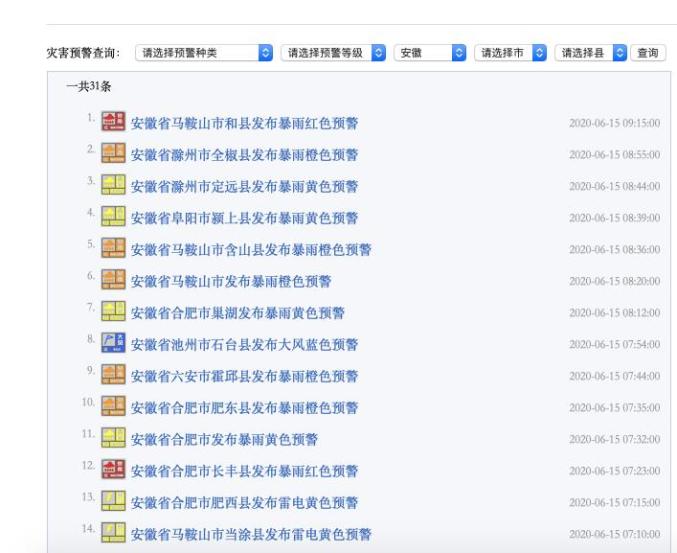Open the province dropdown showing 安徽
This screenshot has height=553, width=677.
pyautogui.click(x=430, y=53)
